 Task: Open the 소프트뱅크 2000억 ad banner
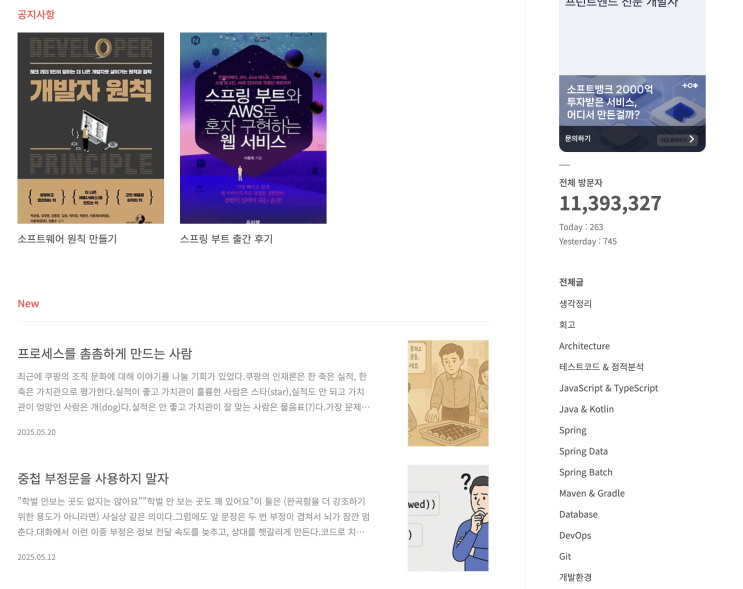point(632,113)
